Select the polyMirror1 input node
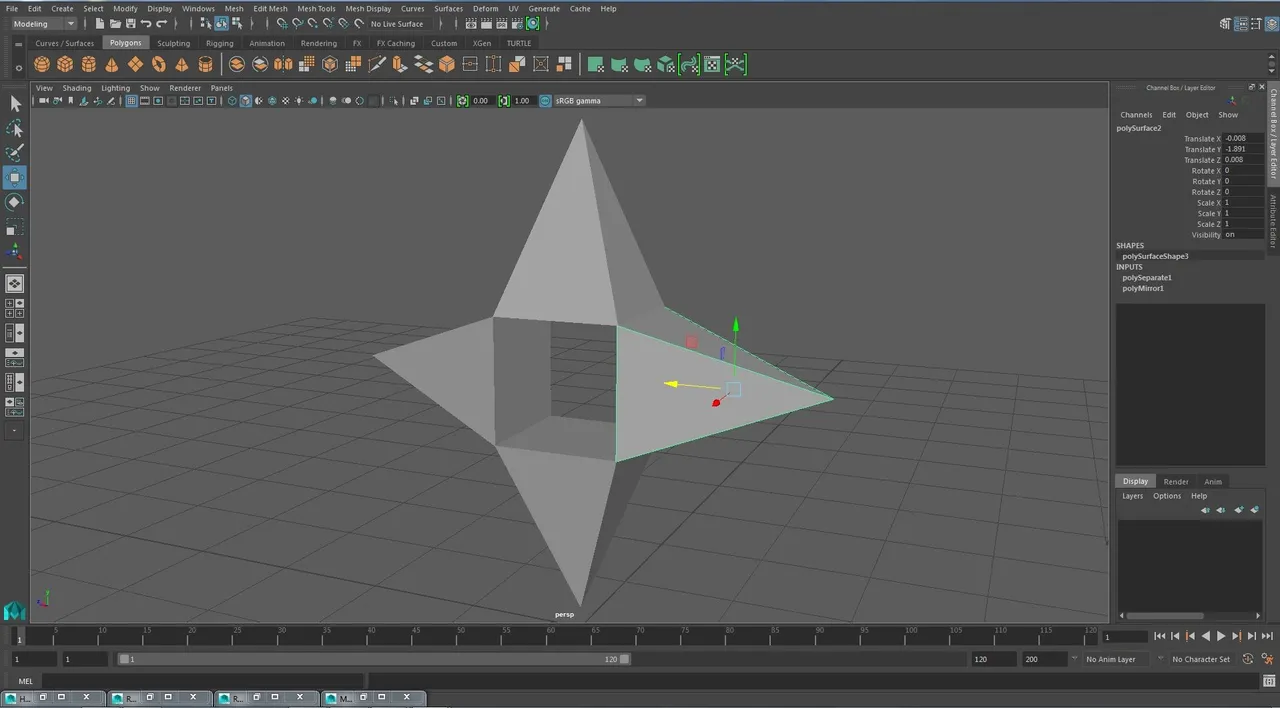The image size is (1280, 708). coord(1143,288)
